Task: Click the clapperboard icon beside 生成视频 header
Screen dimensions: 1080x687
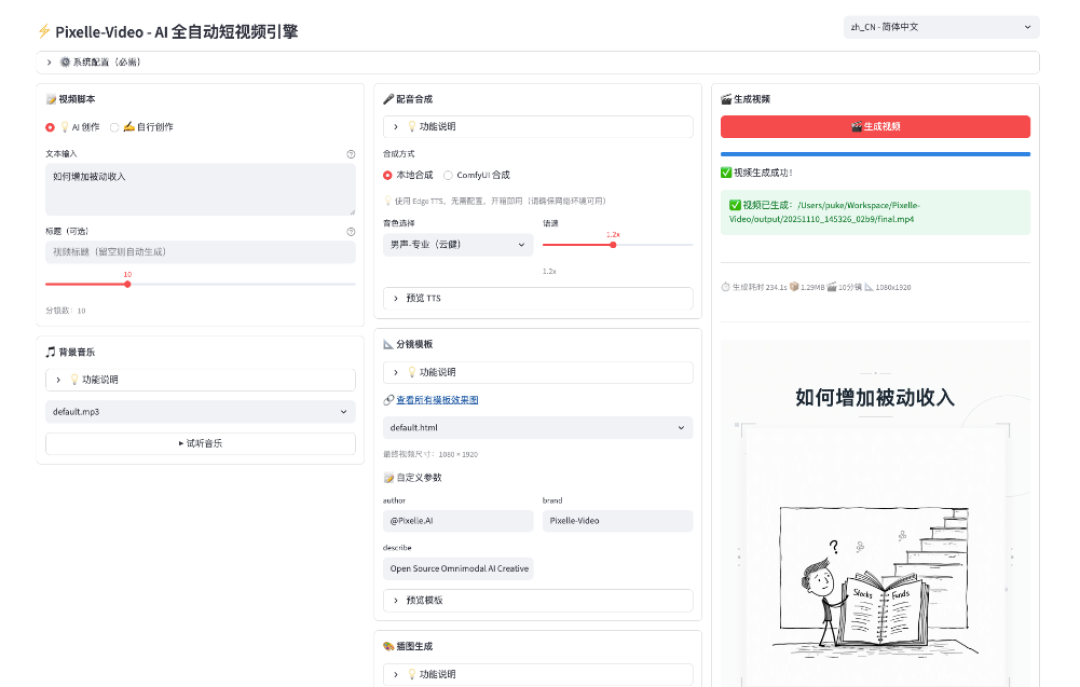Action: click(726, 99)
